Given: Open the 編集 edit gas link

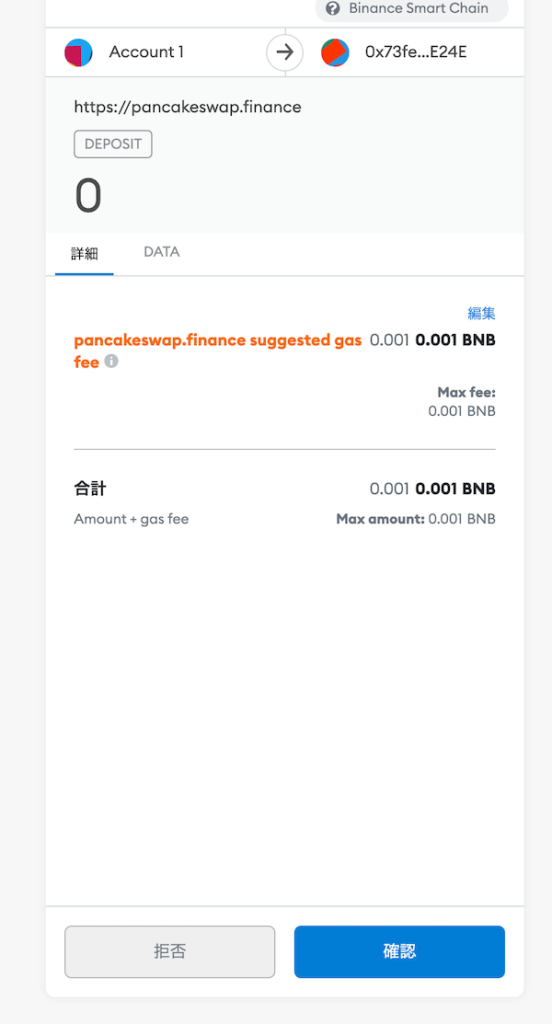Looking at the screenshot, I should click(481, 313).
